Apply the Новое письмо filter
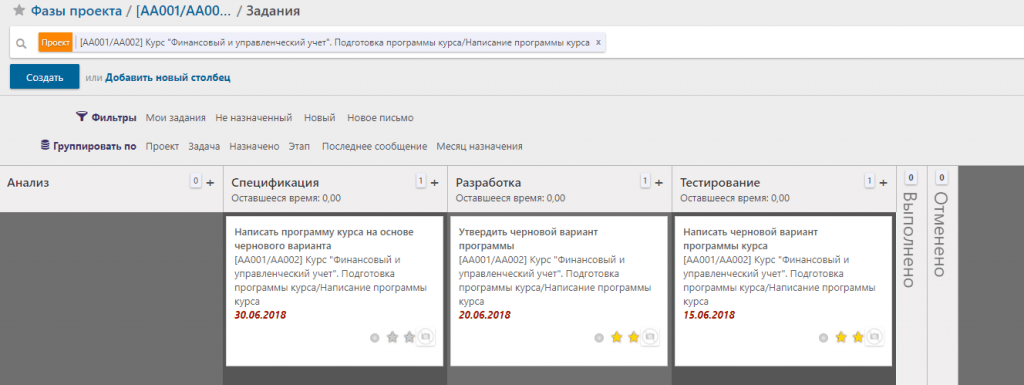1024x385 pixels. (x=380, y=118)
